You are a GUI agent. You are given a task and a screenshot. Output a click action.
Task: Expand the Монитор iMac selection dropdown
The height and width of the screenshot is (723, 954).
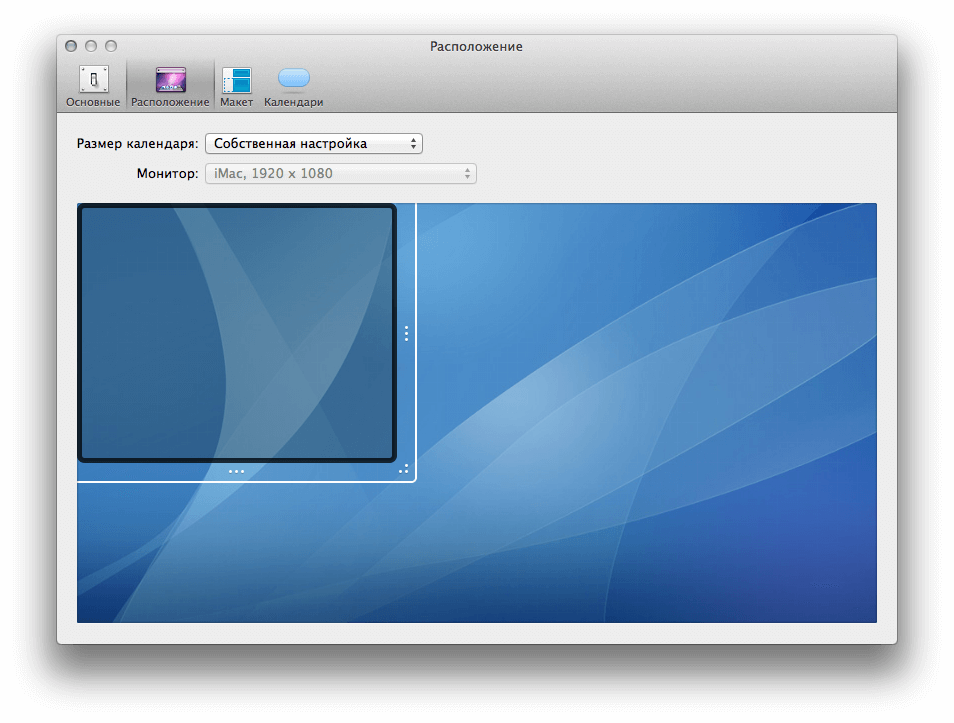(340, 174)
